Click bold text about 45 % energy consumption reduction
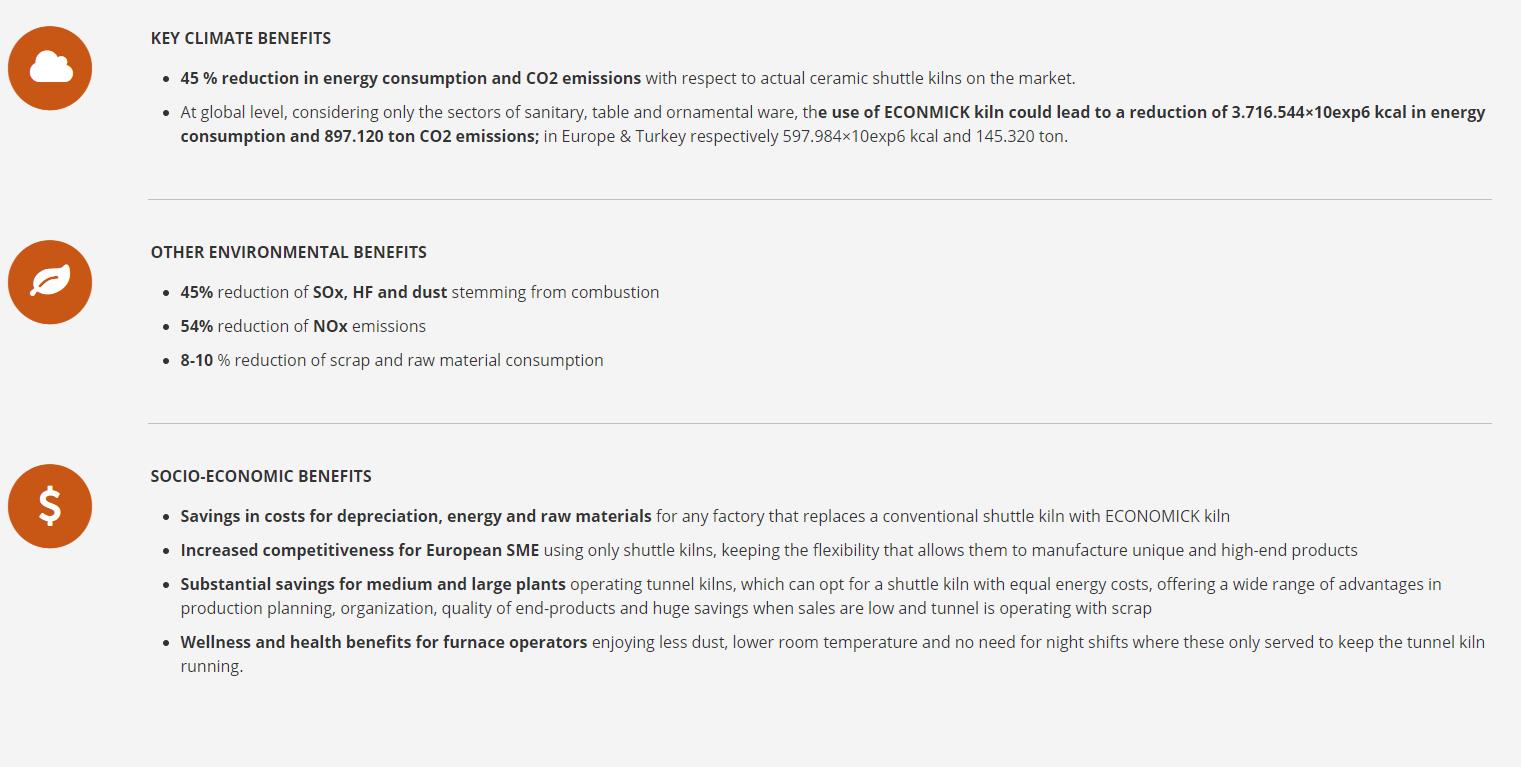The image size is (1521, 767). pos(410,78)
